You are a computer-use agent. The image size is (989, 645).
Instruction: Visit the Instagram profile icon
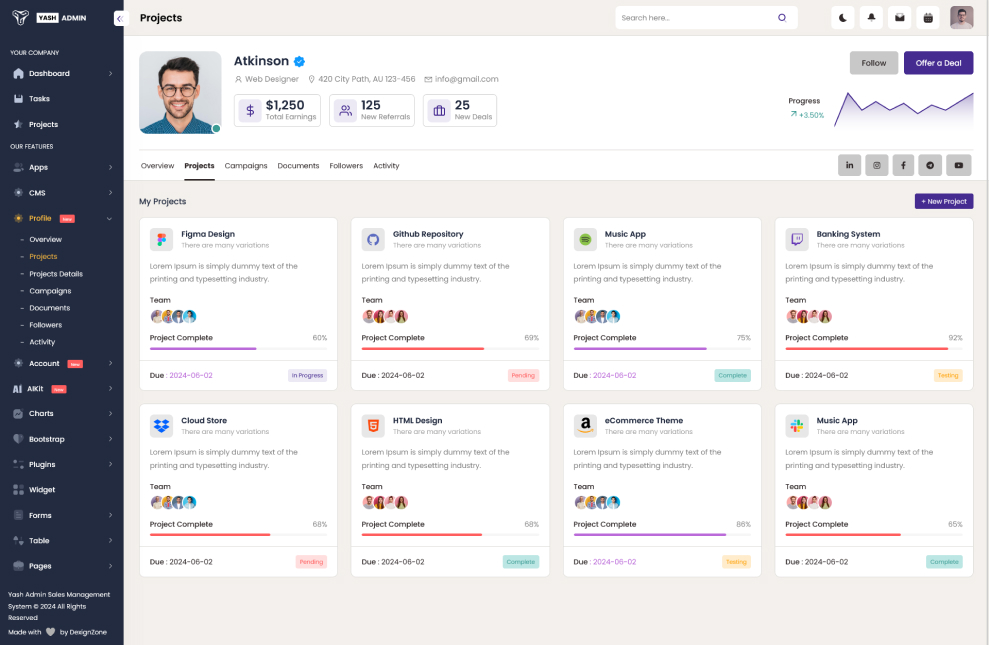coord(877,165)
